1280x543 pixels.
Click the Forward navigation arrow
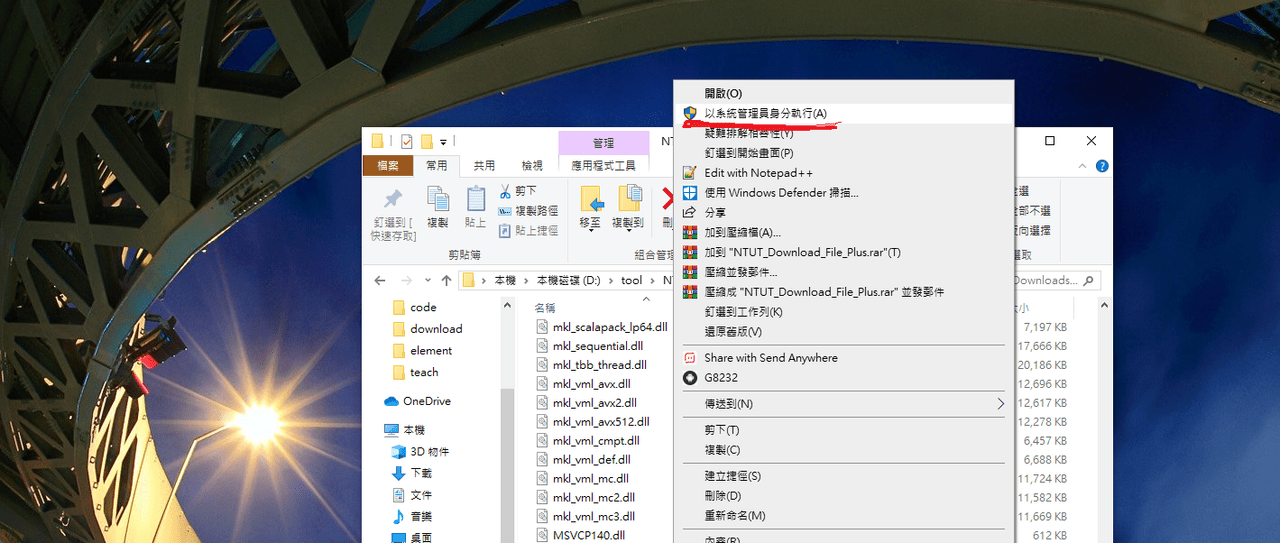[406, 281]
